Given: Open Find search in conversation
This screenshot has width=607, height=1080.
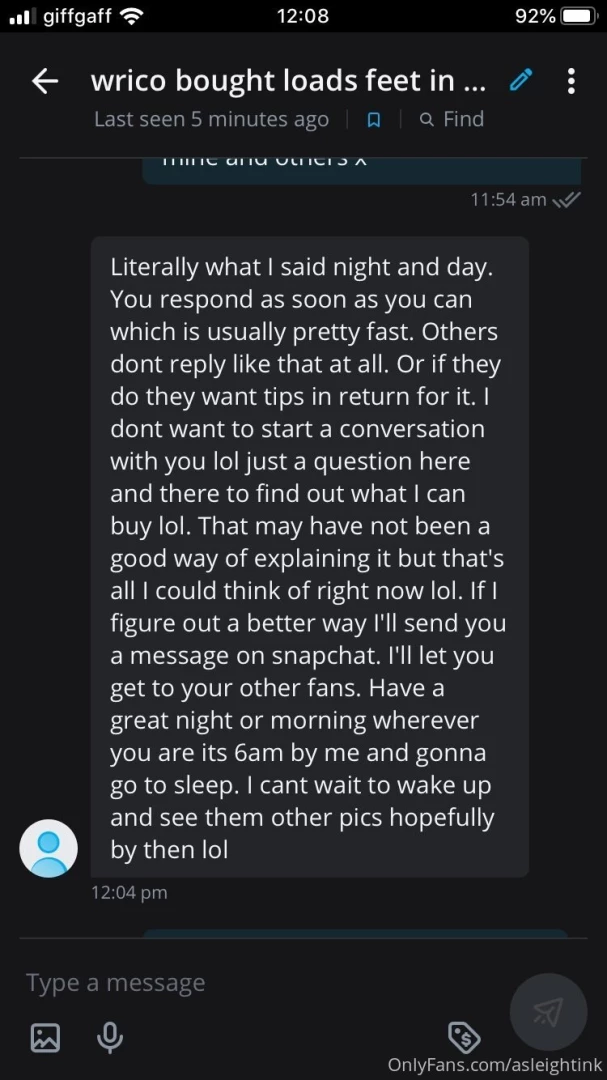Looking at the screenshot, I should coord(452,120).
